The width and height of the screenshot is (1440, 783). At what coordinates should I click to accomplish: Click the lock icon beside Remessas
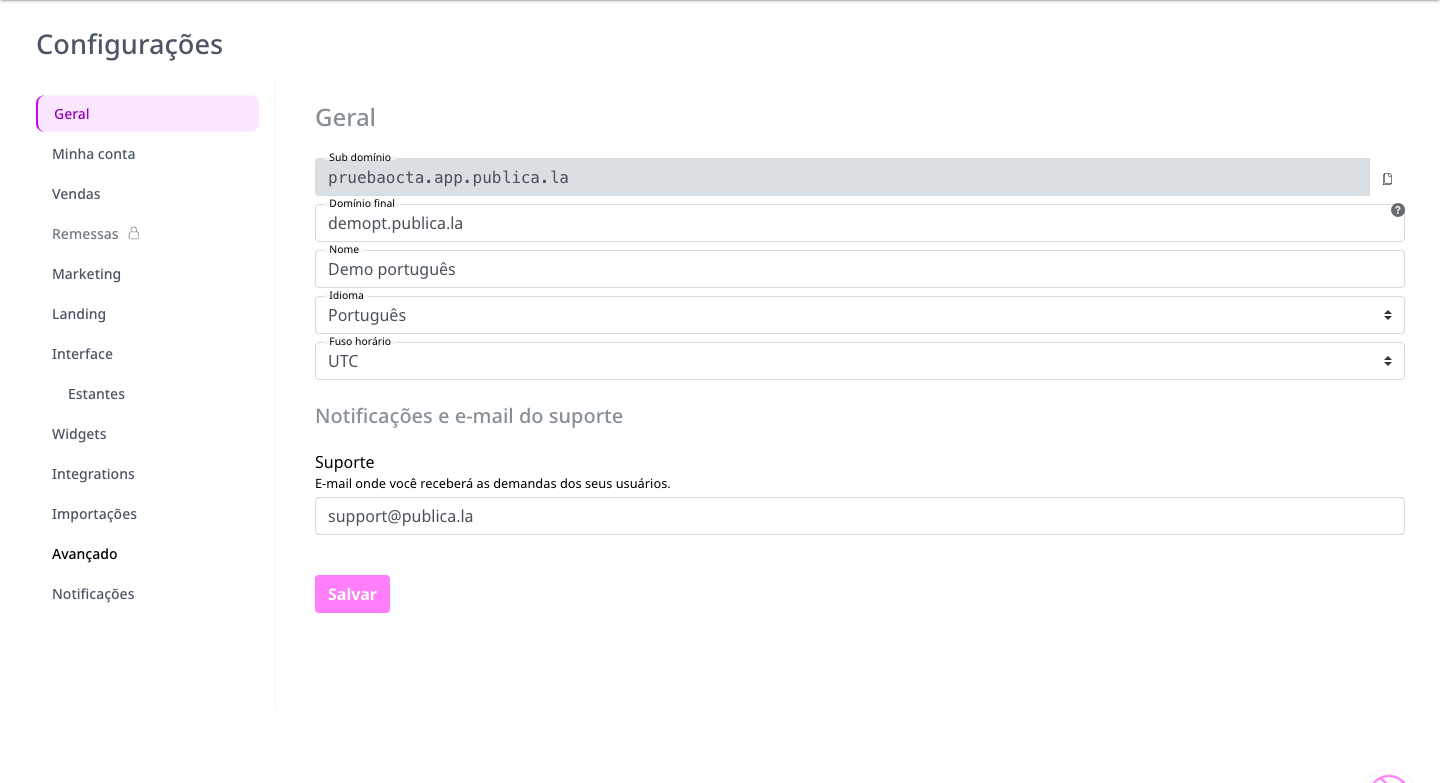click(134, 233)
